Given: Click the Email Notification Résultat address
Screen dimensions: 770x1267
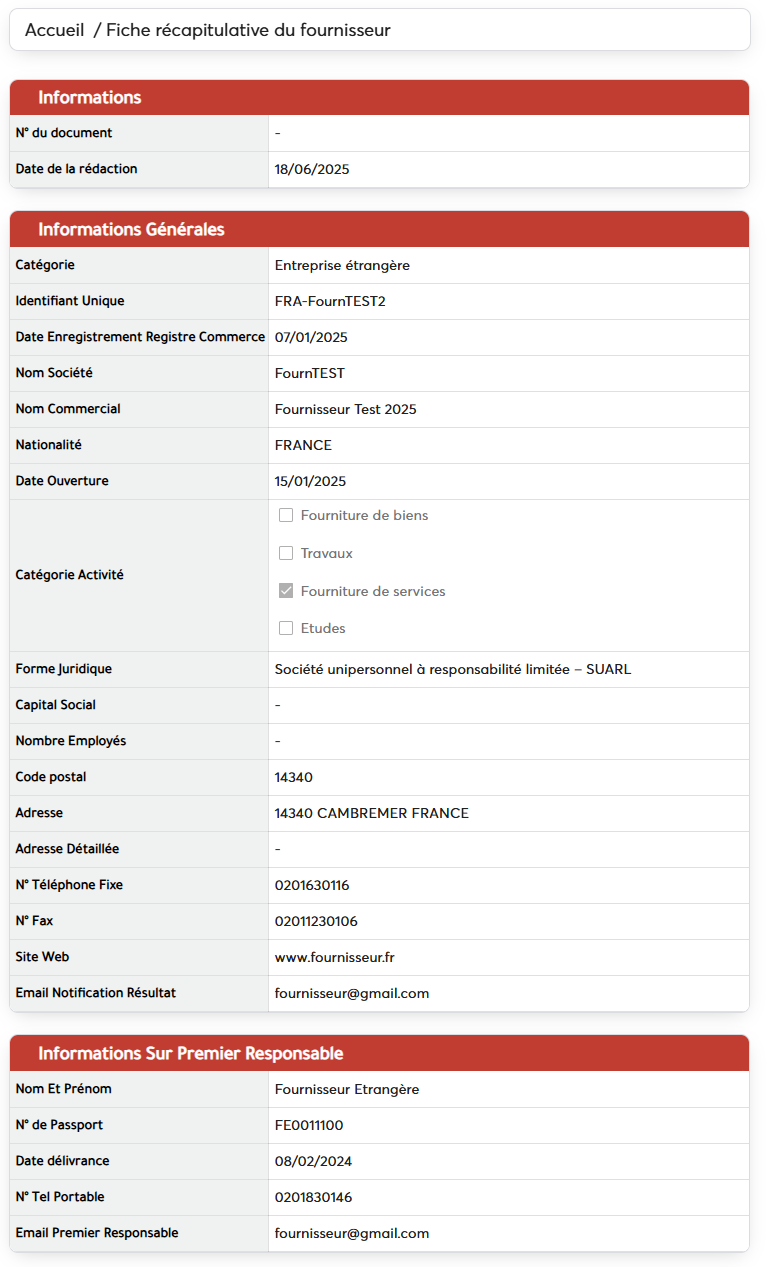Looking at the screenshot, I should click(351, 993).
